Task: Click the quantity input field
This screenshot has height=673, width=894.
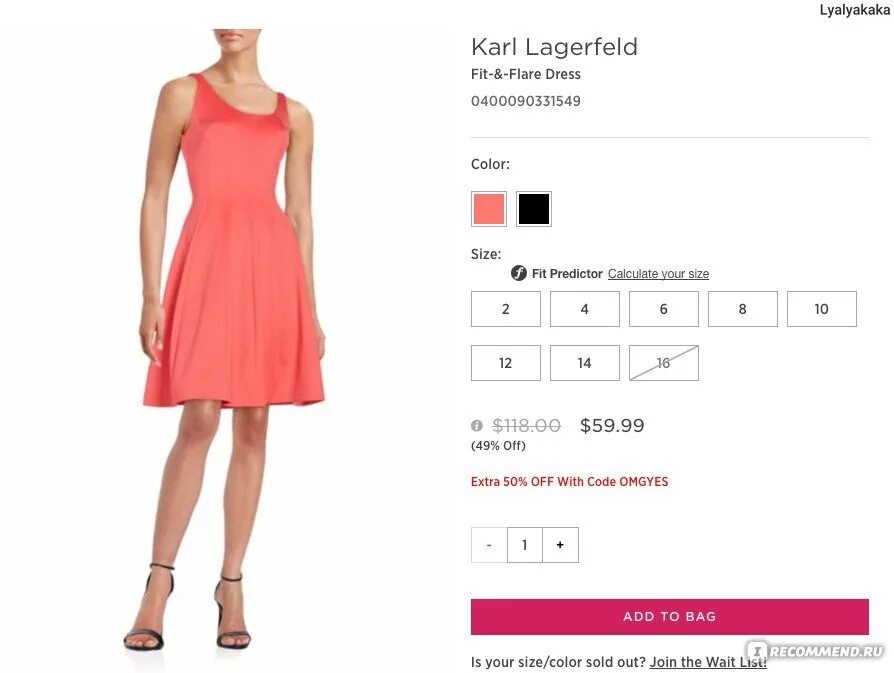Action: point(525,545)
